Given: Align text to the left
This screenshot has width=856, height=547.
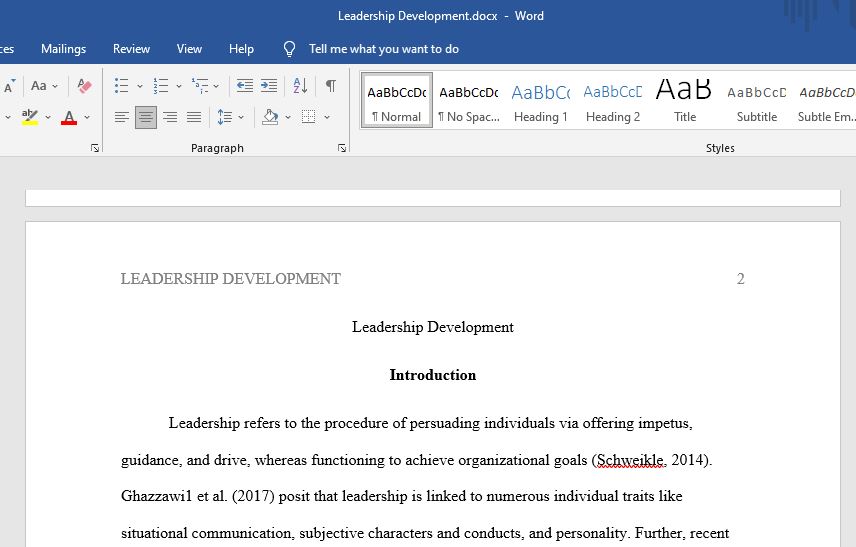Looking at the screenshot, I should [122, 117].
